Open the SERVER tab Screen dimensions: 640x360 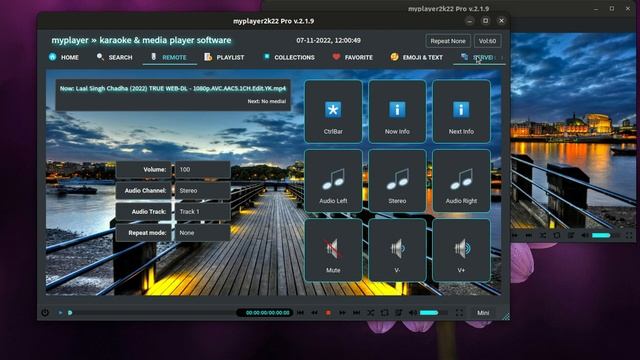[478, 57]
